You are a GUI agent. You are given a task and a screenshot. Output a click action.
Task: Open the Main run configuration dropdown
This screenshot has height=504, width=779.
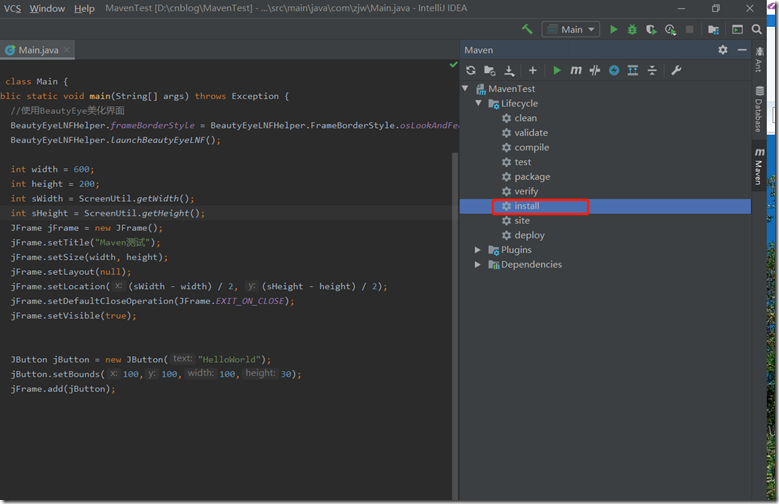pos(571,29)
